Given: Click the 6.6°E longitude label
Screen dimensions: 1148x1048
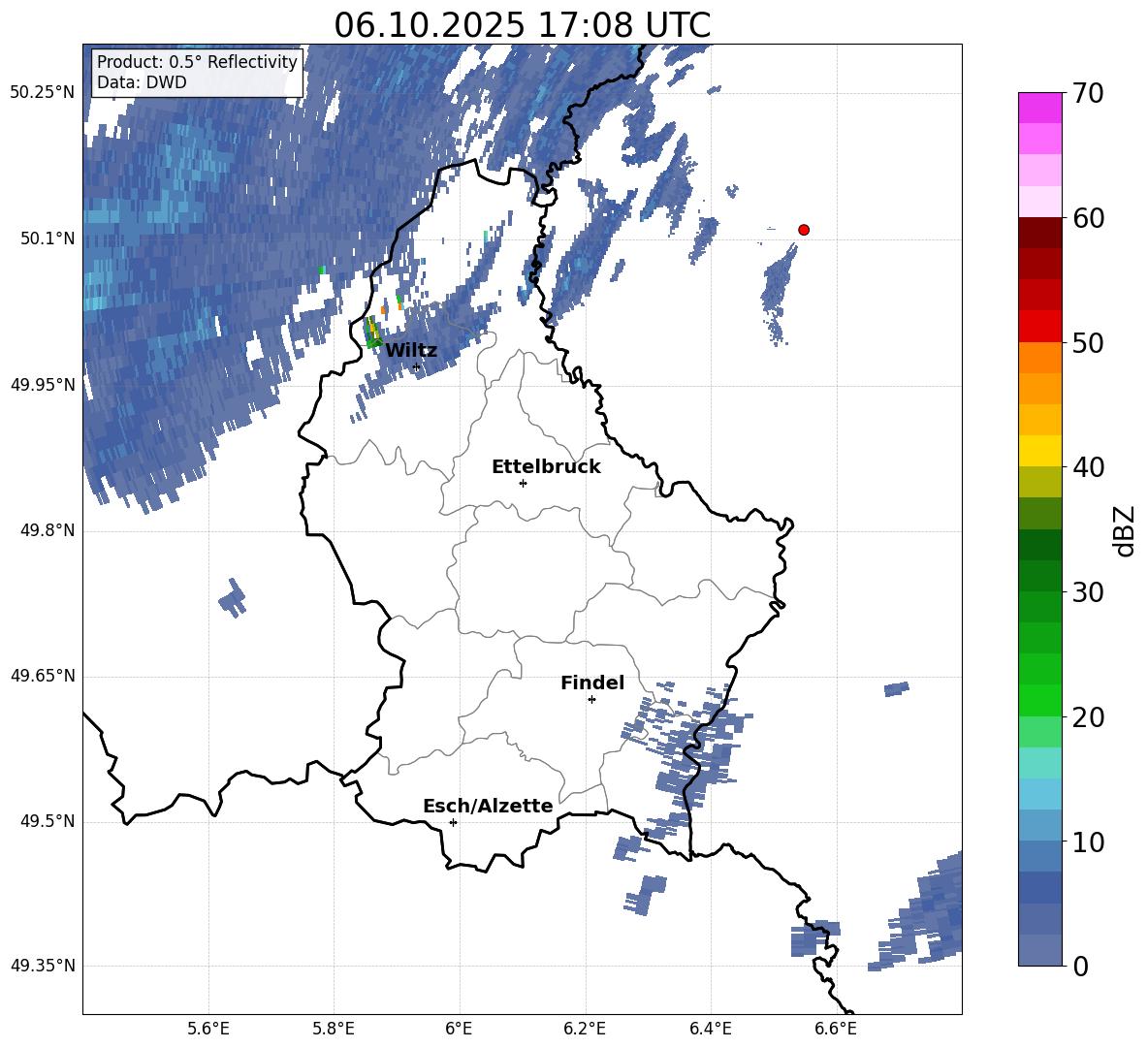Looking at the screenshot, I should click(x=836, y=1029).
